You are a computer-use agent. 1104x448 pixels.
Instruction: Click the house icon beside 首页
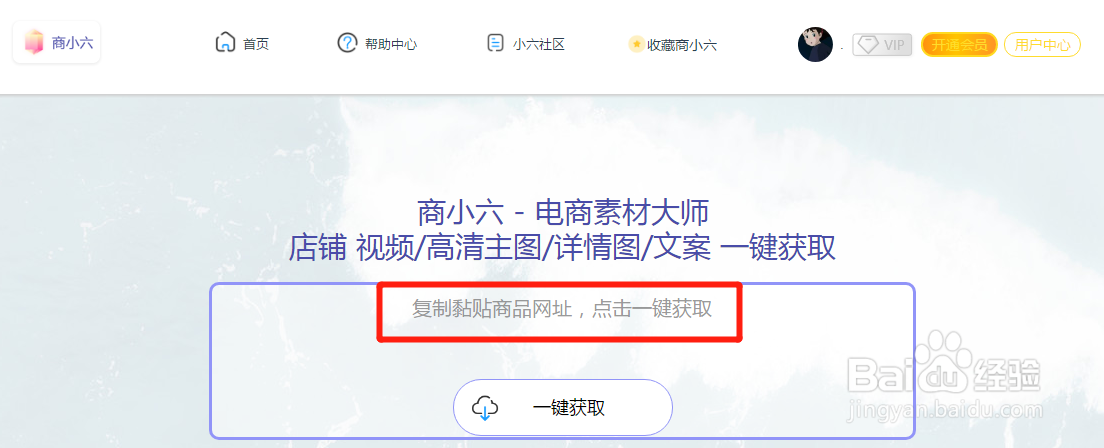click(225, 42)
